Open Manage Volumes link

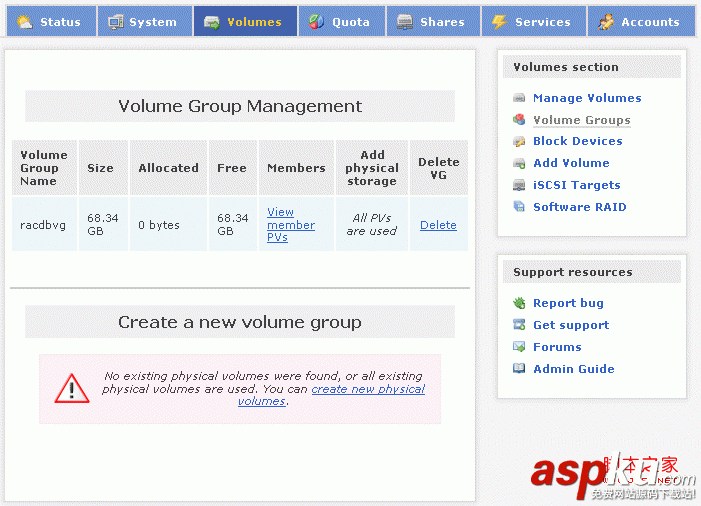coord(587,98)
